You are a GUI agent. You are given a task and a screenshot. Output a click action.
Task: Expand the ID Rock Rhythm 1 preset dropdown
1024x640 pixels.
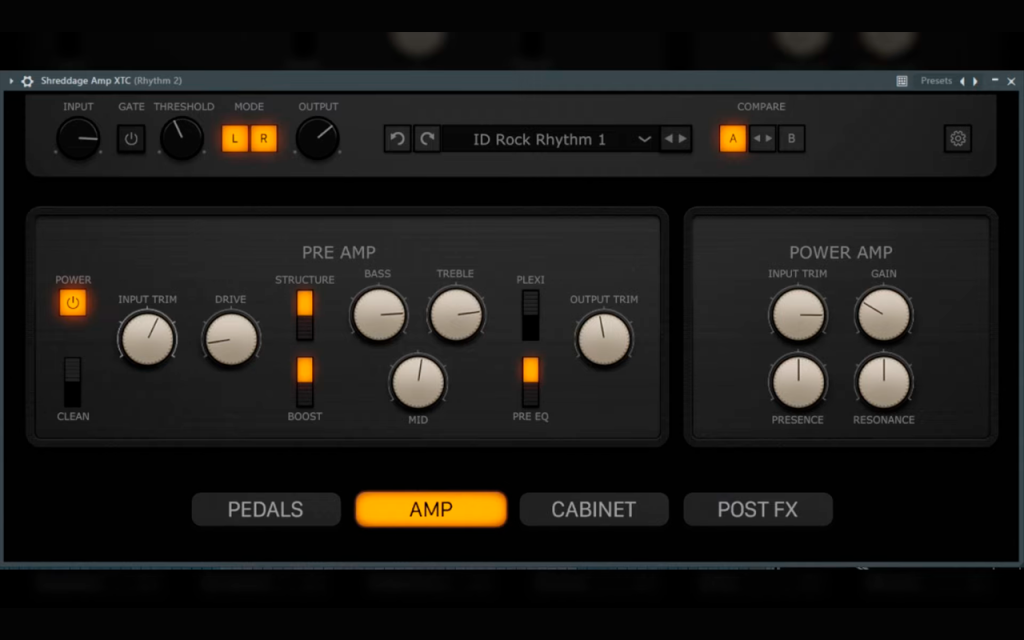pos(644,139)
